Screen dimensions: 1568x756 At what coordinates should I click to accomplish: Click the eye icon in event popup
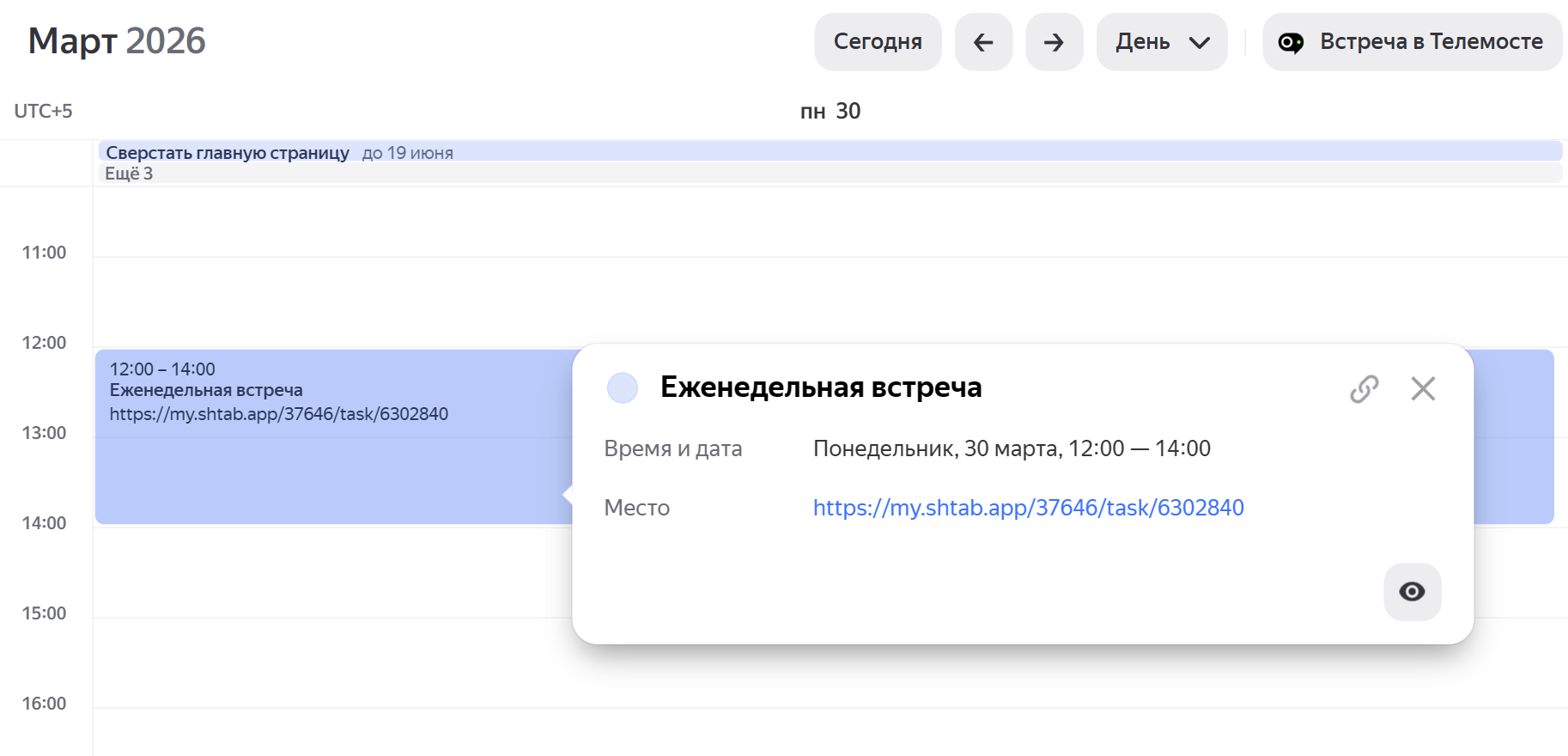coord(1412,592)
